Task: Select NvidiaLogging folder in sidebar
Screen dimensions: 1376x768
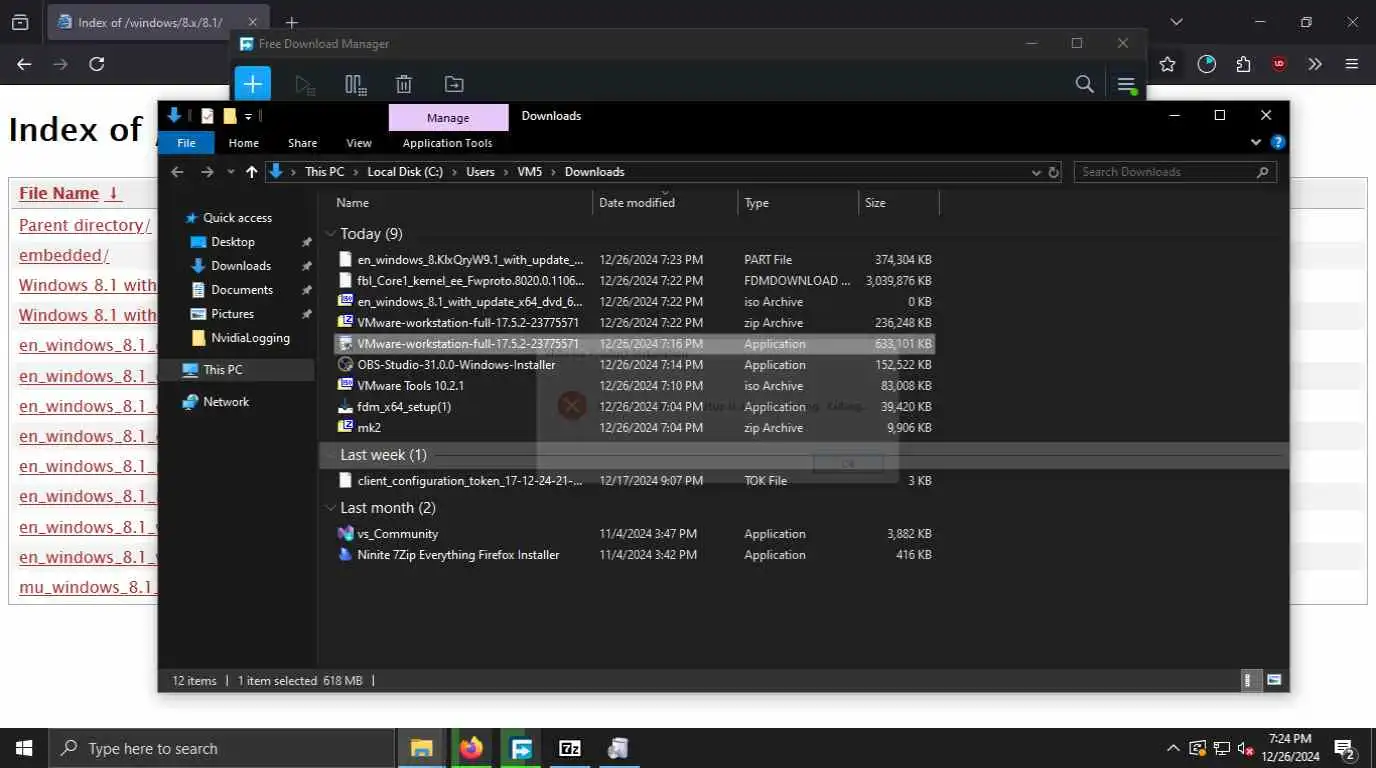Action: [x=250, y=338]
